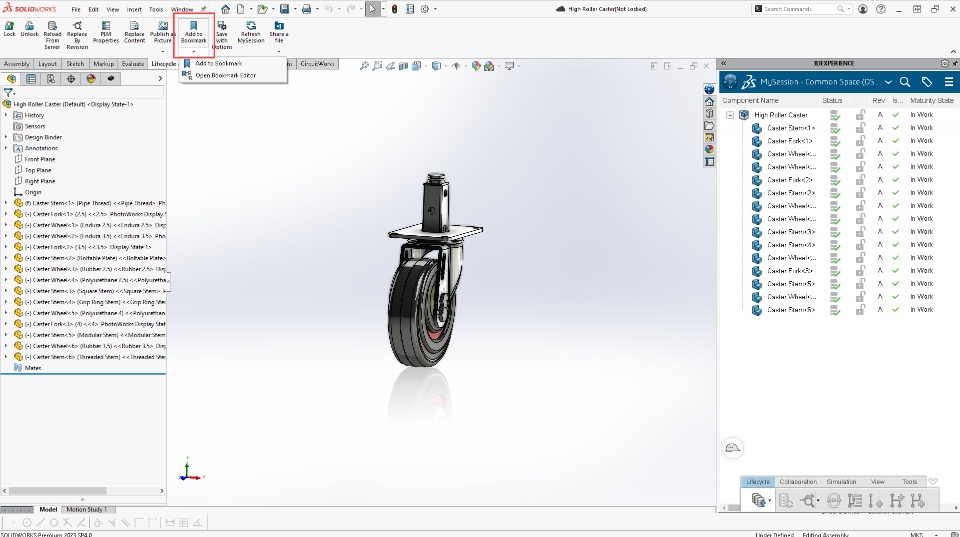Select the Front Plane in feature tree
This screenshot has width=960, height=537.
(x=40, y=159)
